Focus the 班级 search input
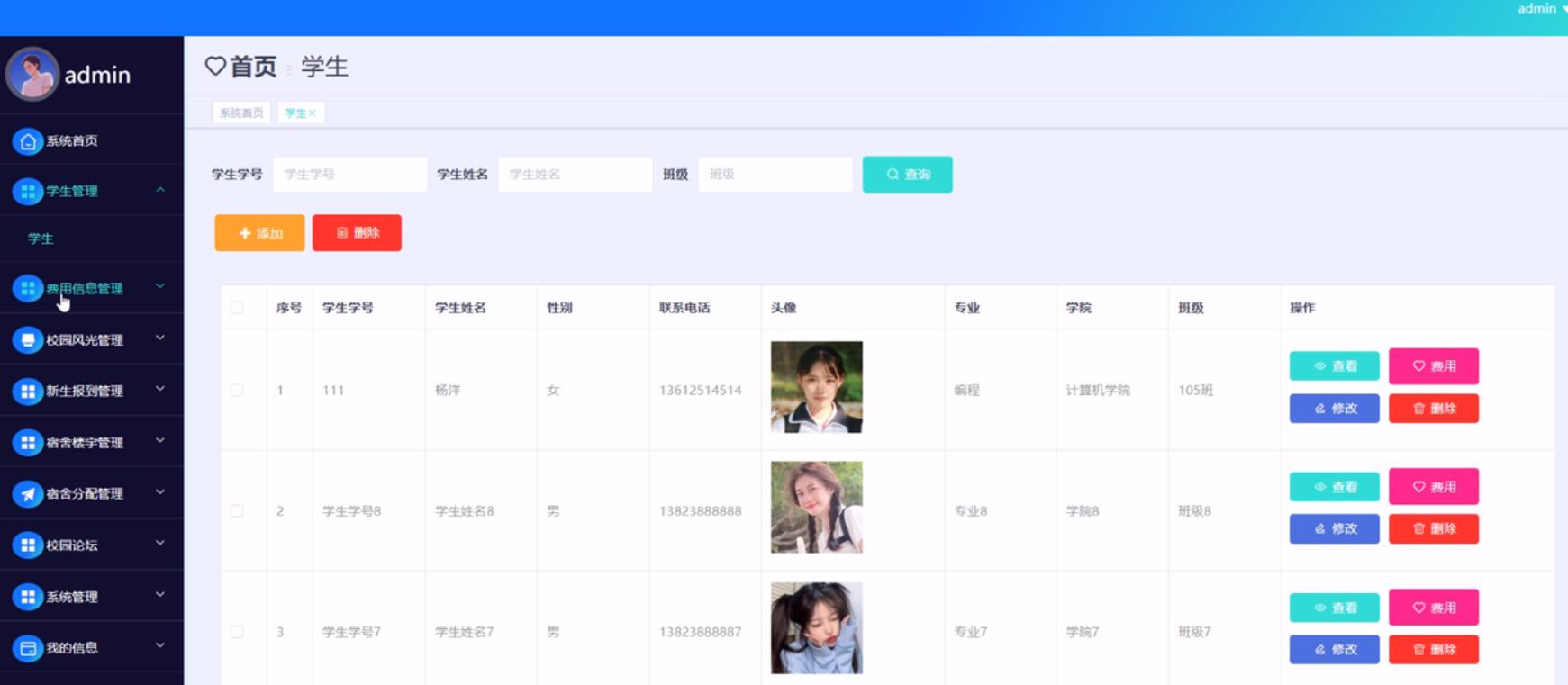1568x685 pixels. tap(775, 175)
